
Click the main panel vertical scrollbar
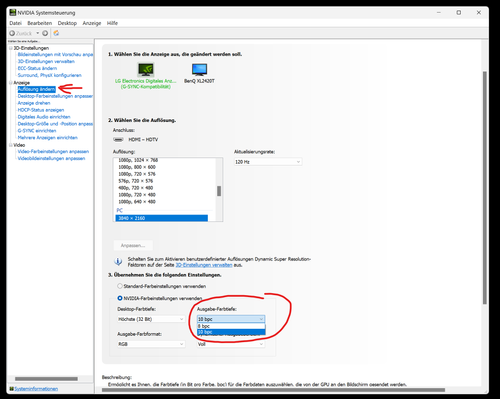pyautogui.click(x=485, y=187)
